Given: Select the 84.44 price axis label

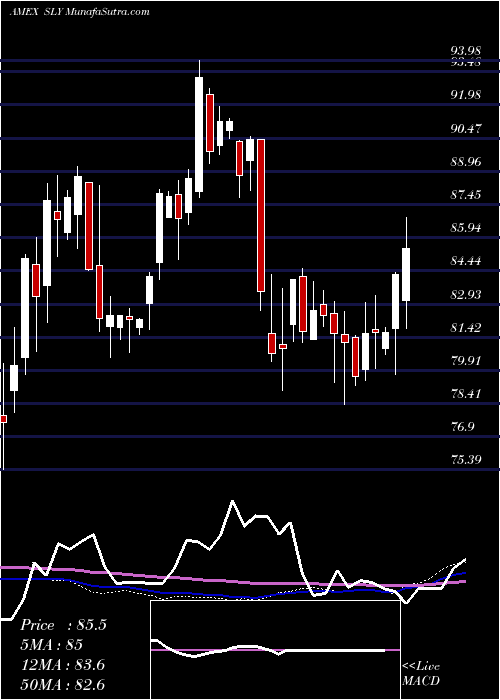Looking at the screenshot, I should click(x=466, y=261).
